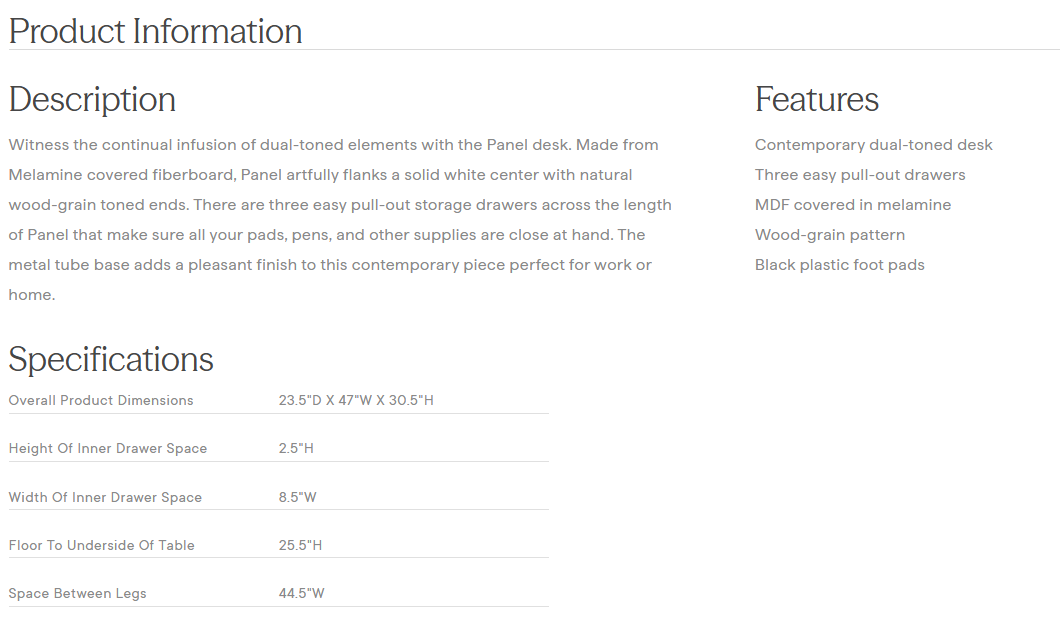Click the Panel desk description paragraph
Screen dimensions: 1060x619
click(x=340, y=220)
